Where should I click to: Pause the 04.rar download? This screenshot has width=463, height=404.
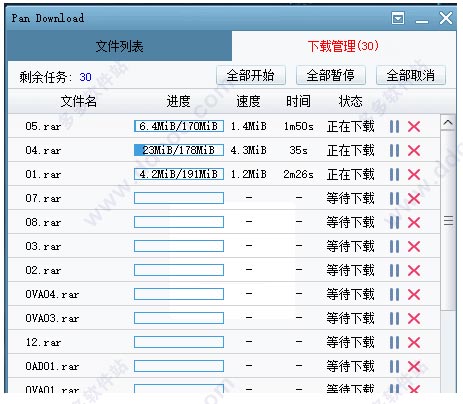pyautogui.click(x=394, y=151)
